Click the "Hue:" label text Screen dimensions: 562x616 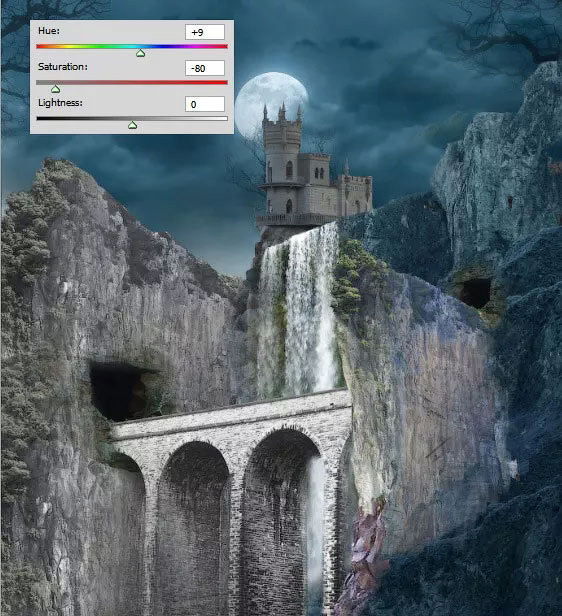pyautogui.click(x=49, y=31)
